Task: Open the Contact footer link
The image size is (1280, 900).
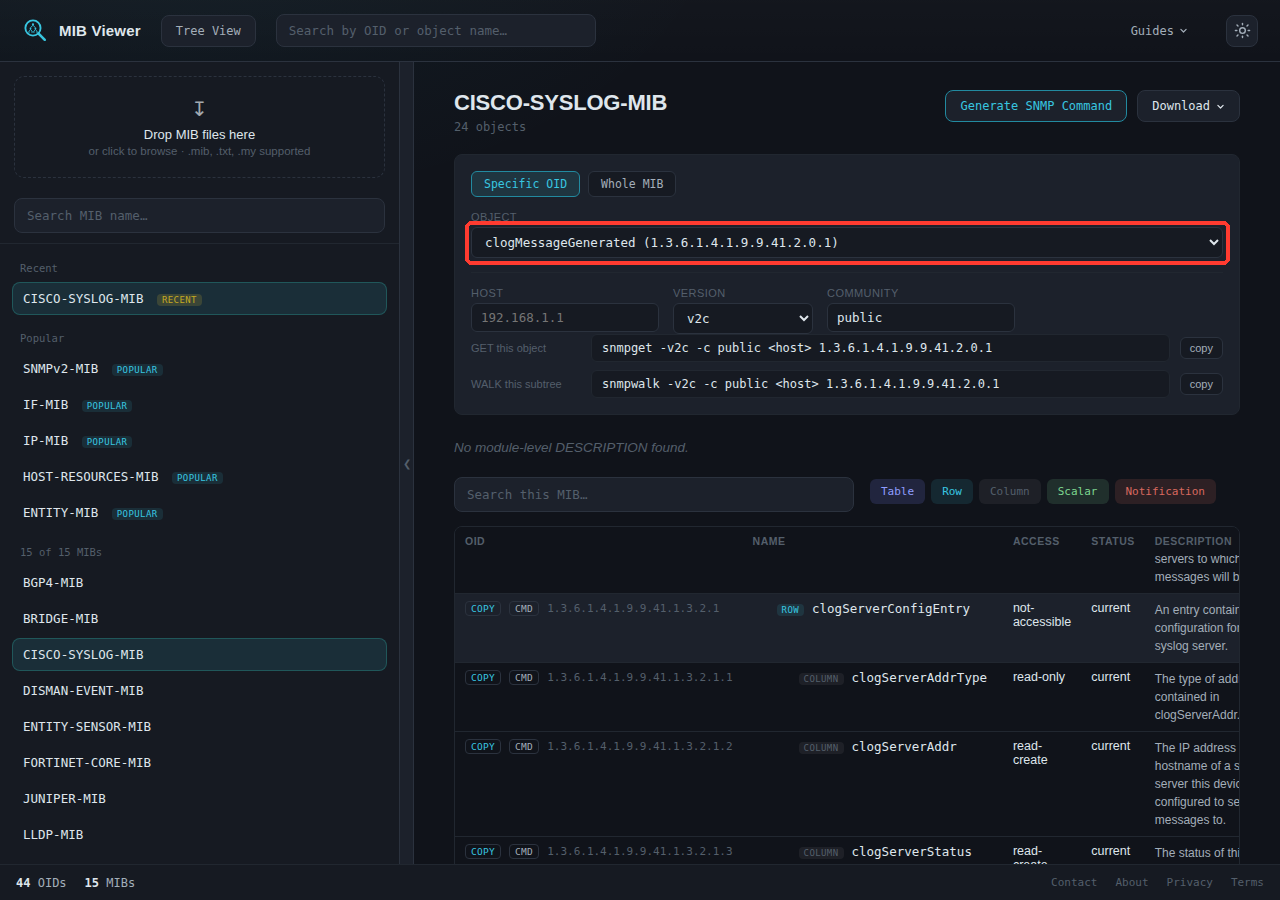Action: click(1074, 882)
